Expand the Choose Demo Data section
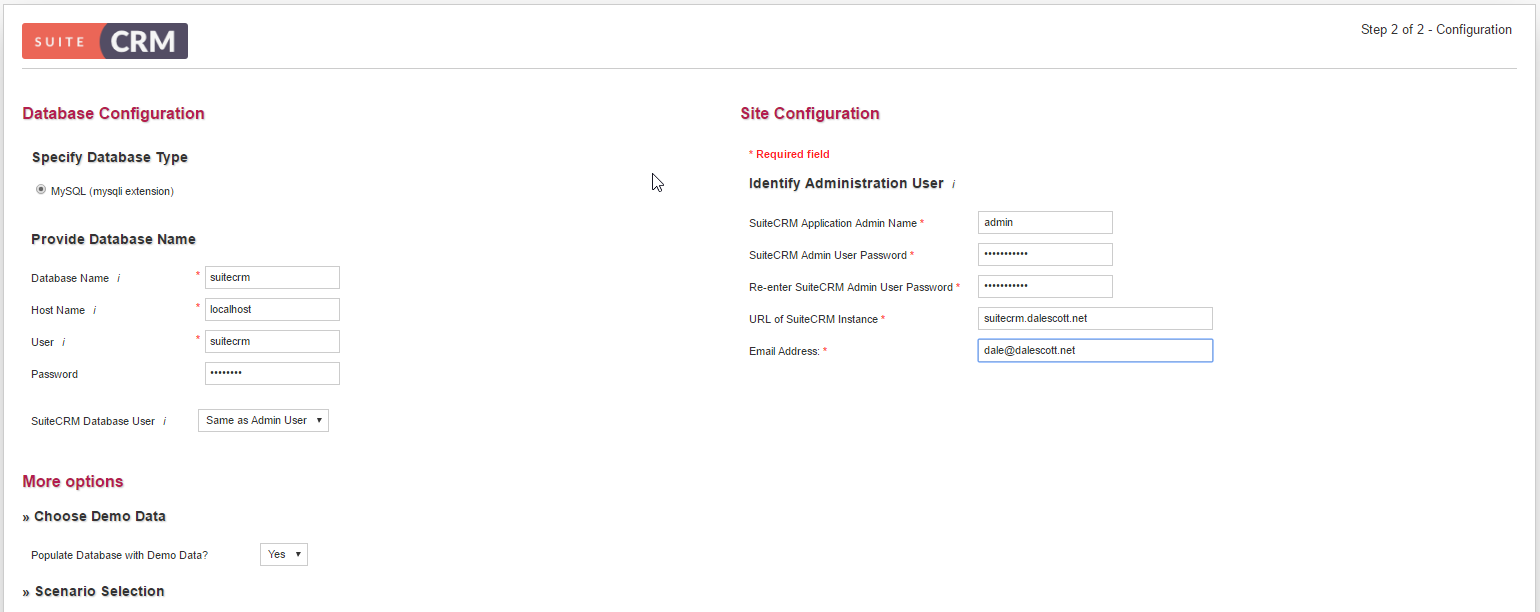 coord(94,516)
